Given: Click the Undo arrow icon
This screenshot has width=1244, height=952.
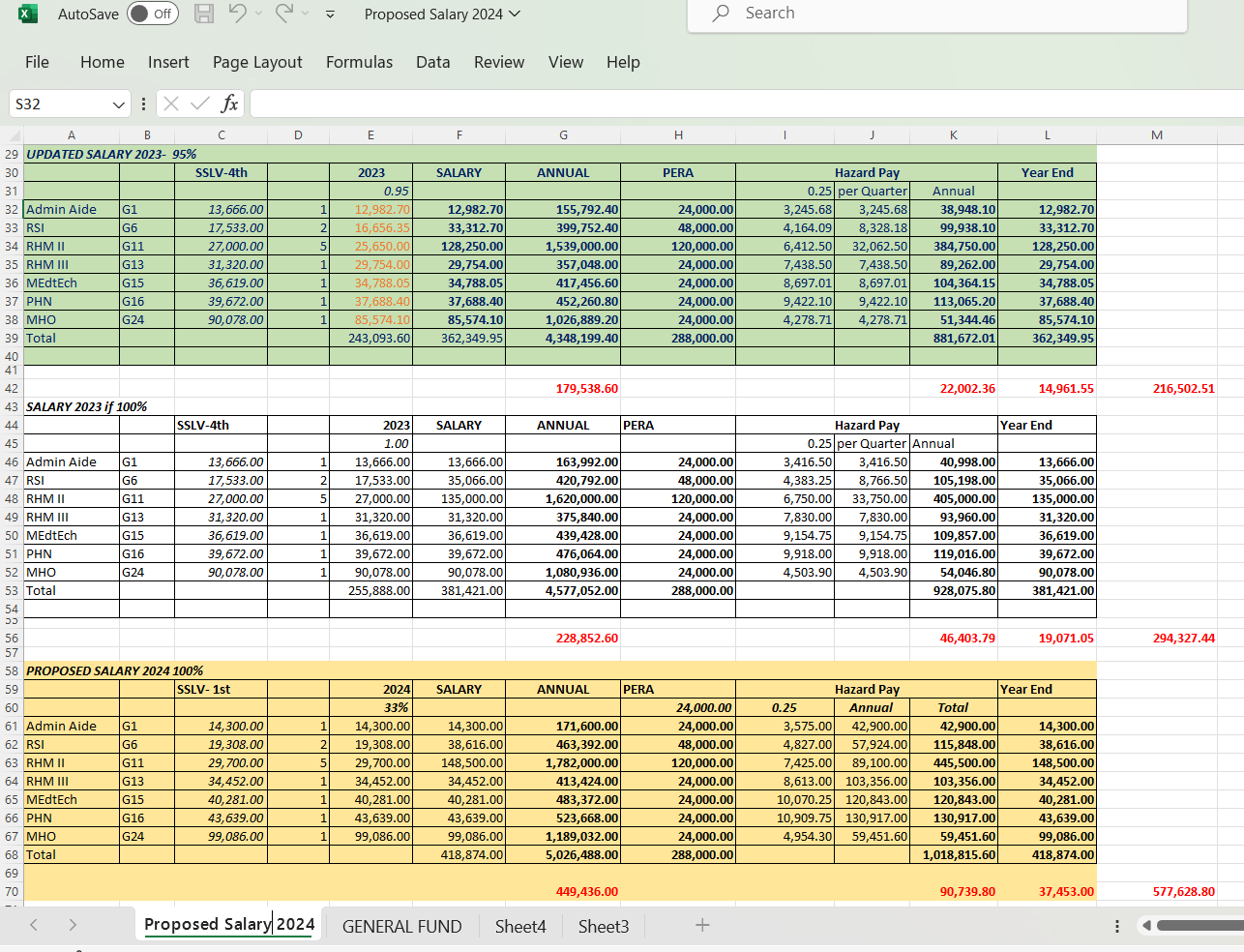Looking at the screenshot, I should [237, 14].
